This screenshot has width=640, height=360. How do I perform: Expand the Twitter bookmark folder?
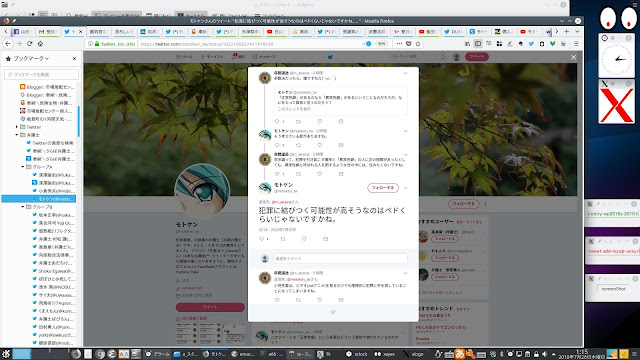pyautogui.click(x=17, y=127)
